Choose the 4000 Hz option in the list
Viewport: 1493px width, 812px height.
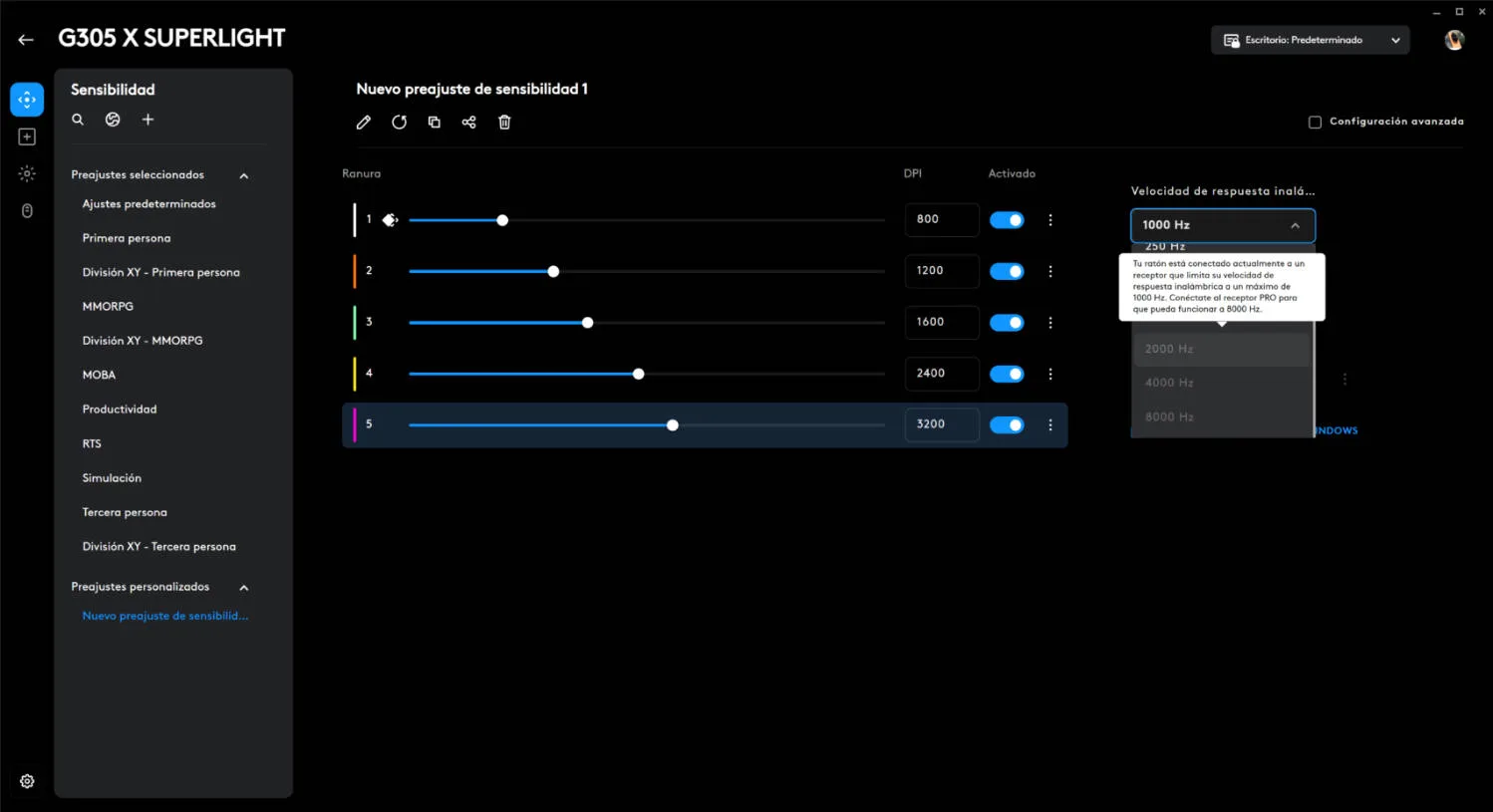1222,383
